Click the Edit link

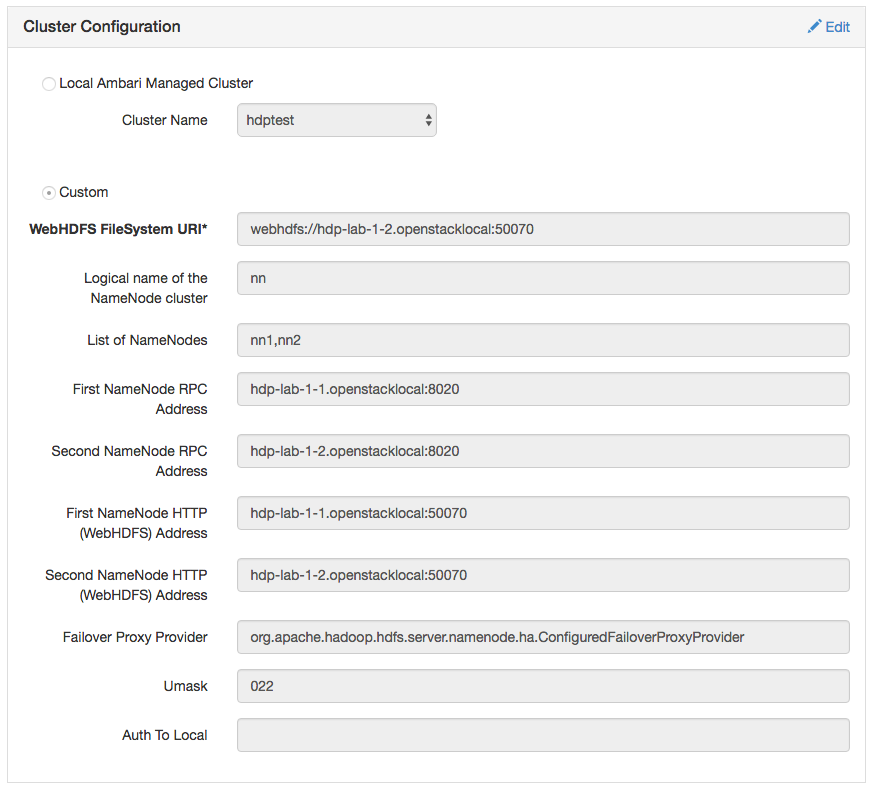(x=837, y=27)
